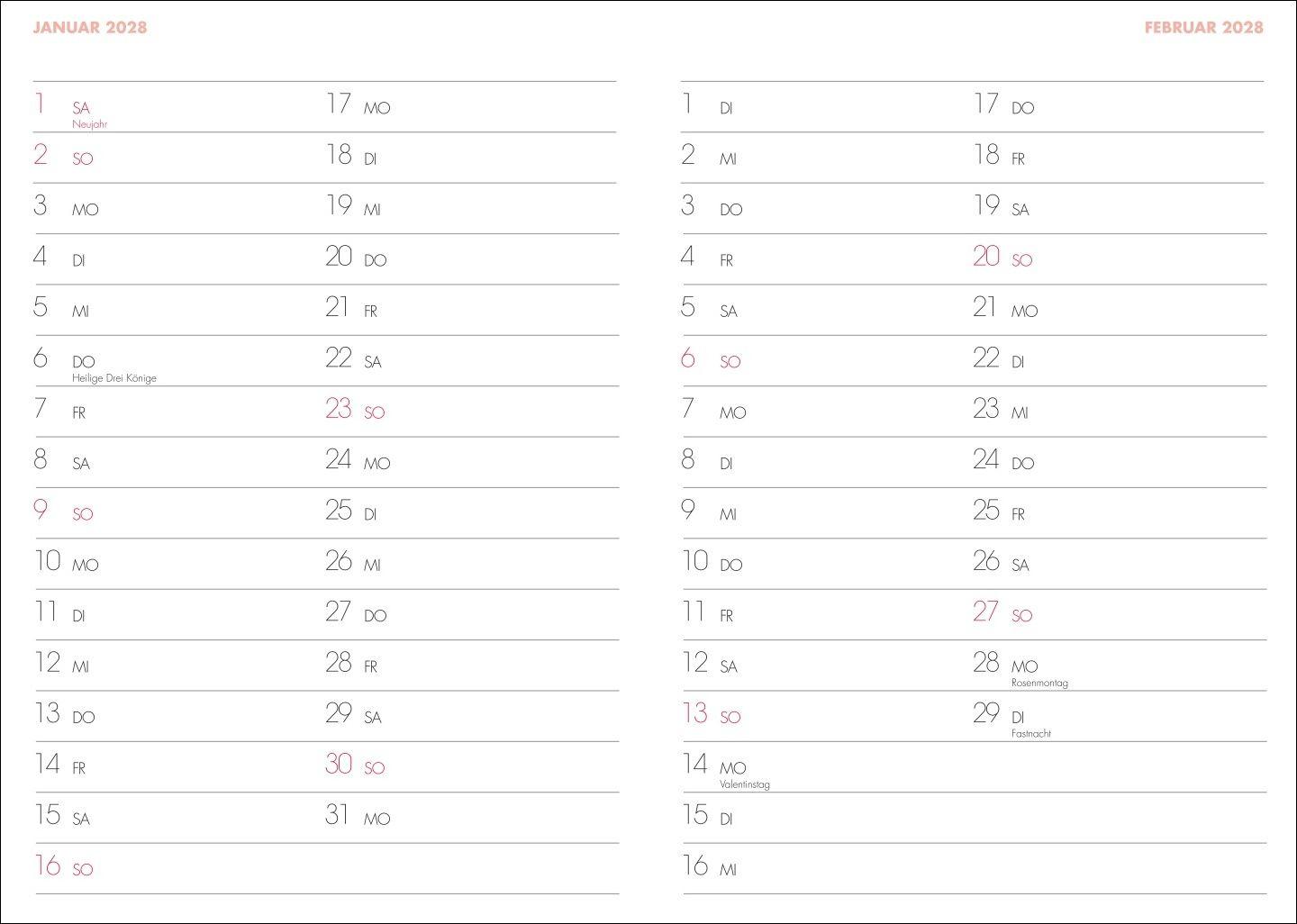Click the Valentinstag label in February
The height and width of the screenshot is (924, 1297).
745,784
